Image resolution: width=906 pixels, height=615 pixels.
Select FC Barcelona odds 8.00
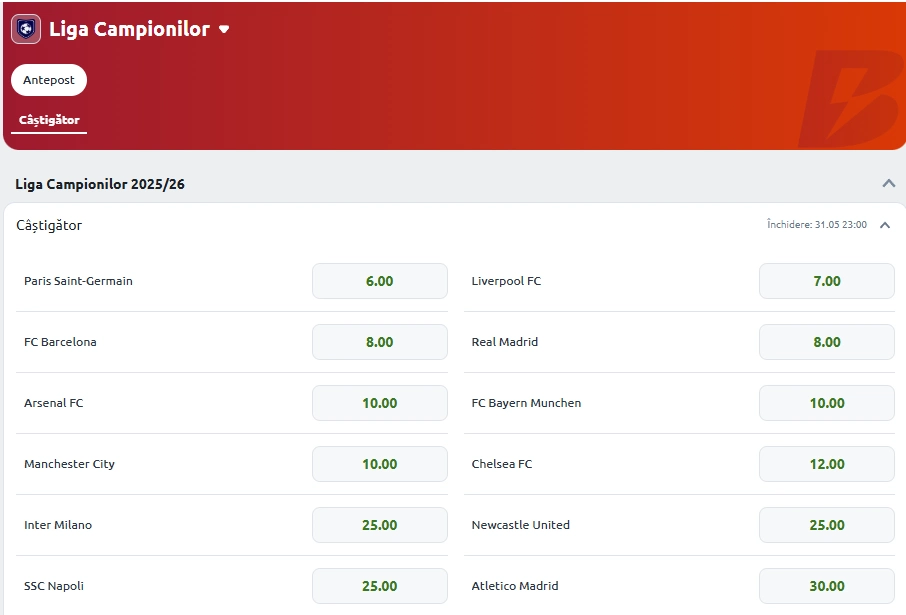(380, 342)
